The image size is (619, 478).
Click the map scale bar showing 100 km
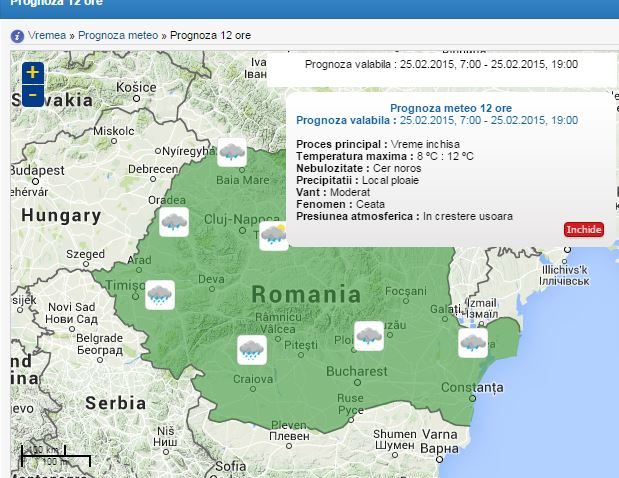(x=56, y=456)
